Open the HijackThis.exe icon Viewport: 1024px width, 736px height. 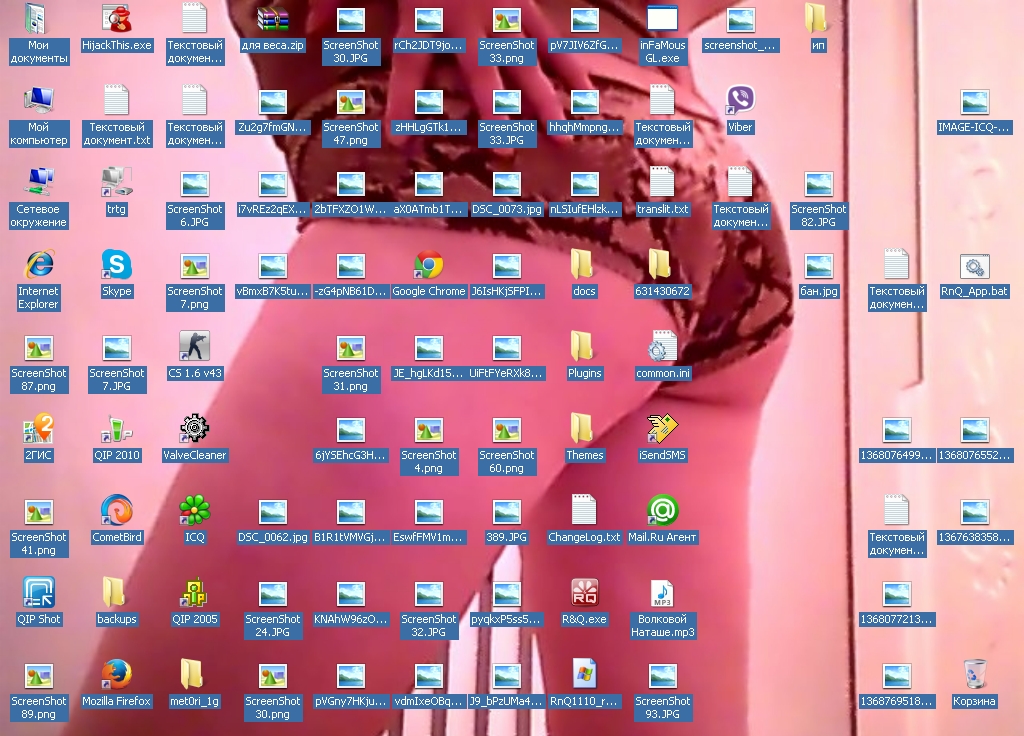tap(116, 19)
